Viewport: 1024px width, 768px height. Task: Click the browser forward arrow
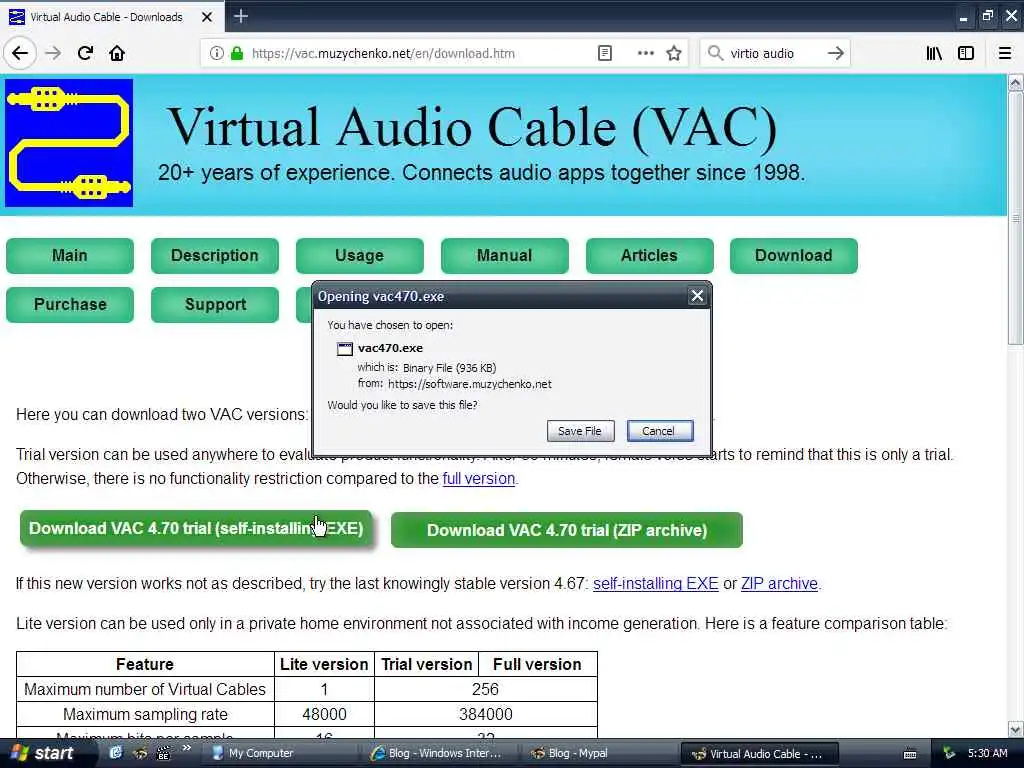pyautogui.click(x=53, y=53)
